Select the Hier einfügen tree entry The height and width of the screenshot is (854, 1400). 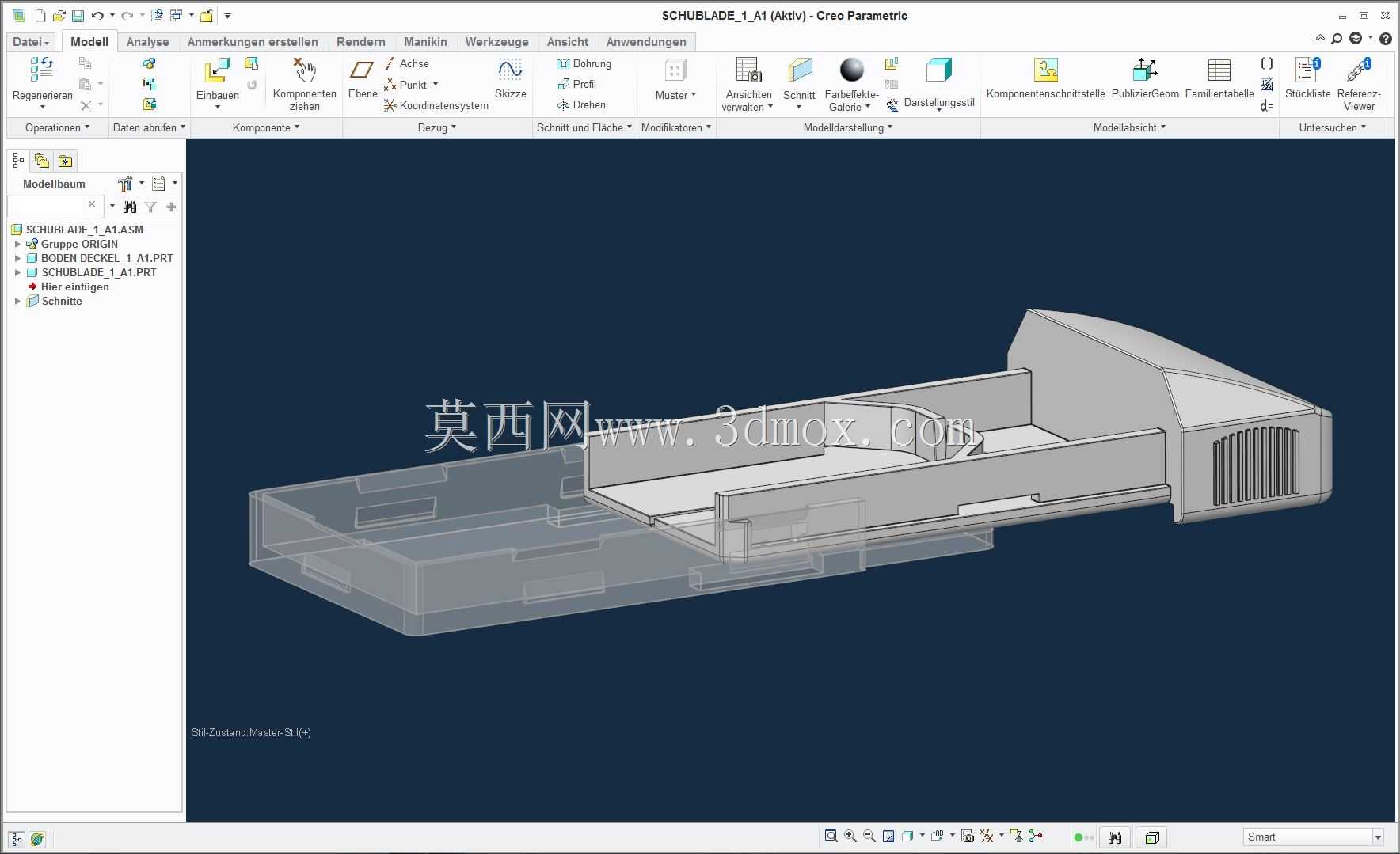74,287
